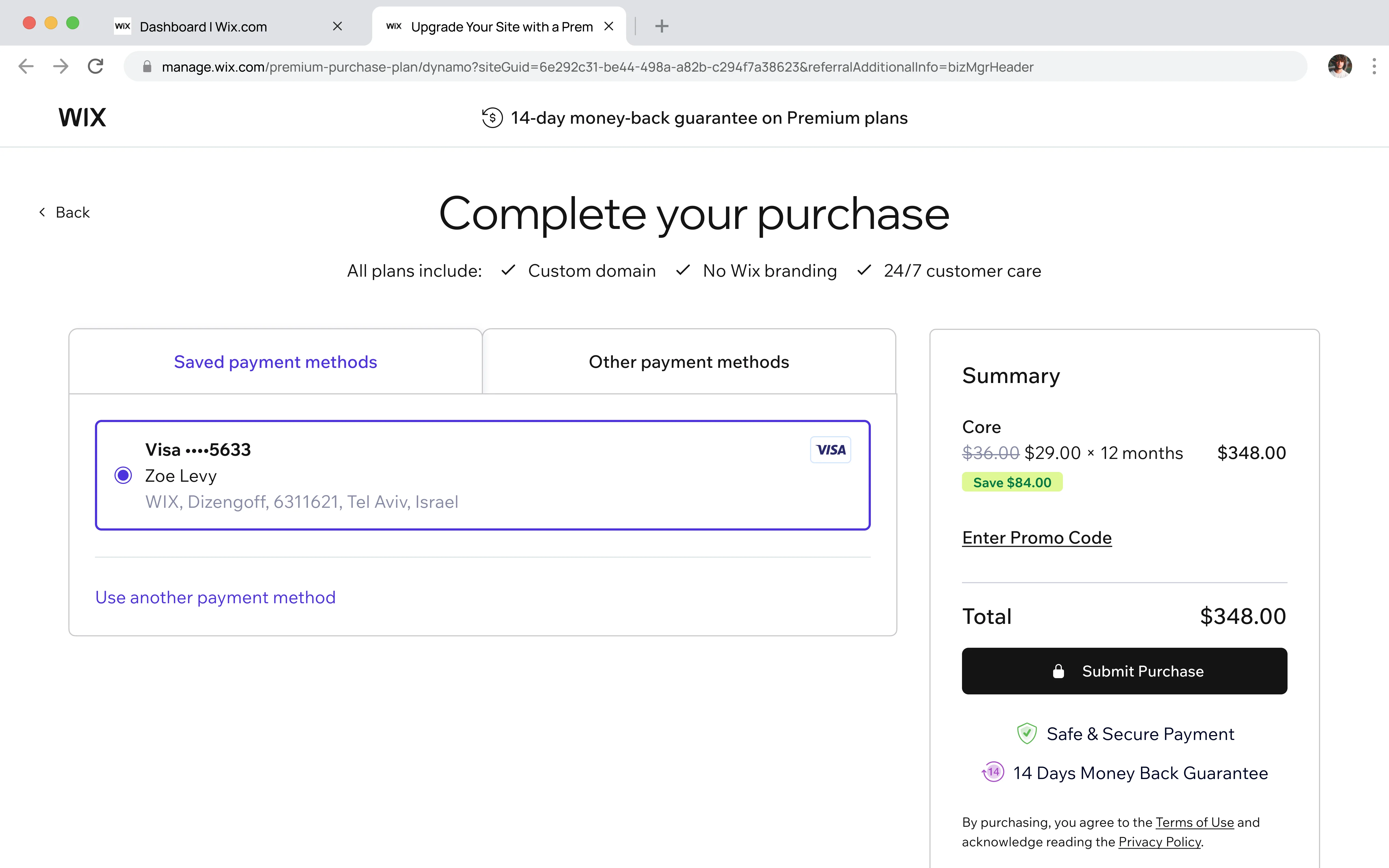This screenshot has width=1389, height=868.
Task: Open a new browser tab with plus icon
Action: [x=662, y=26]
